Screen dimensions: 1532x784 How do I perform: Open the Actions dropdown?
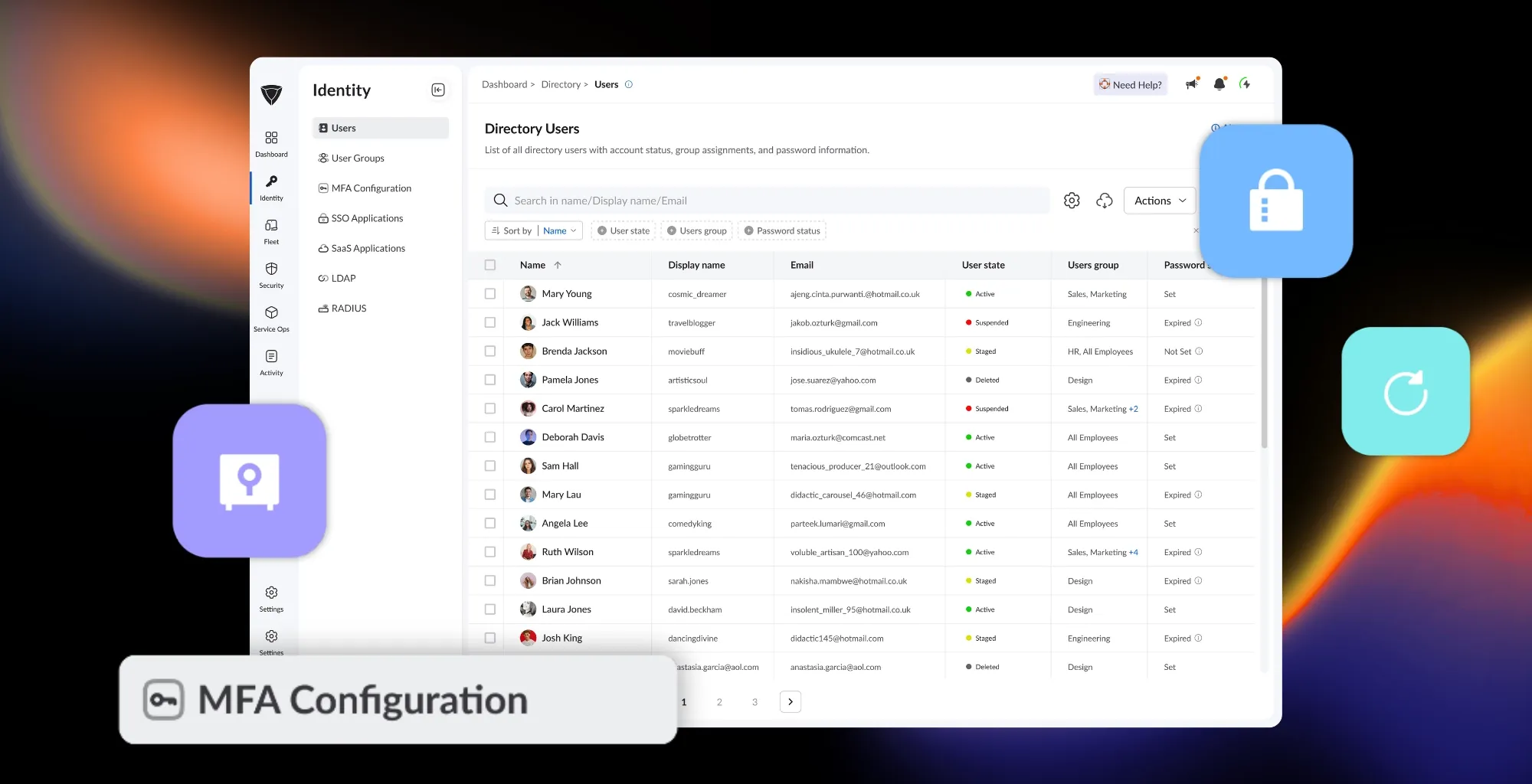coord(1160,201)
